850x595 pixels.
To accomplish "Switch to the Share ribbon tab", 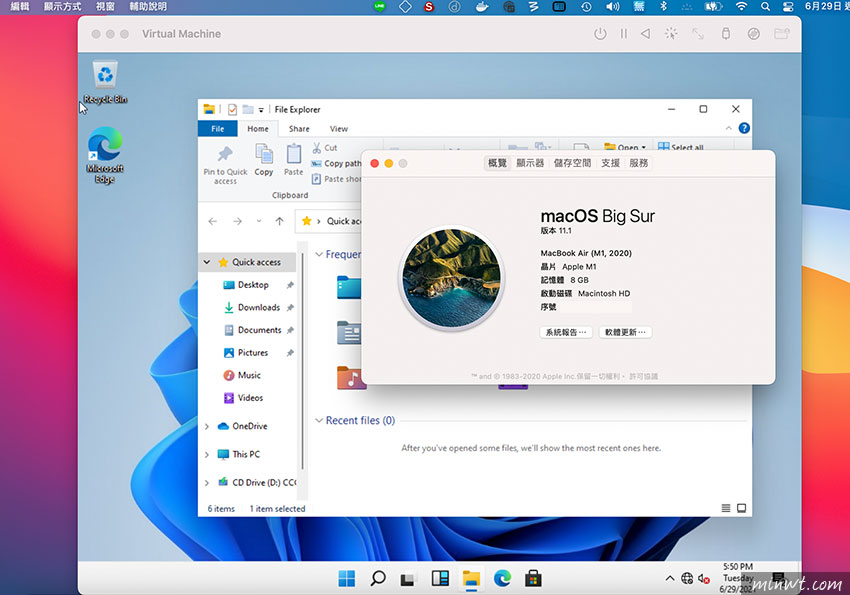I will point(299,129).
